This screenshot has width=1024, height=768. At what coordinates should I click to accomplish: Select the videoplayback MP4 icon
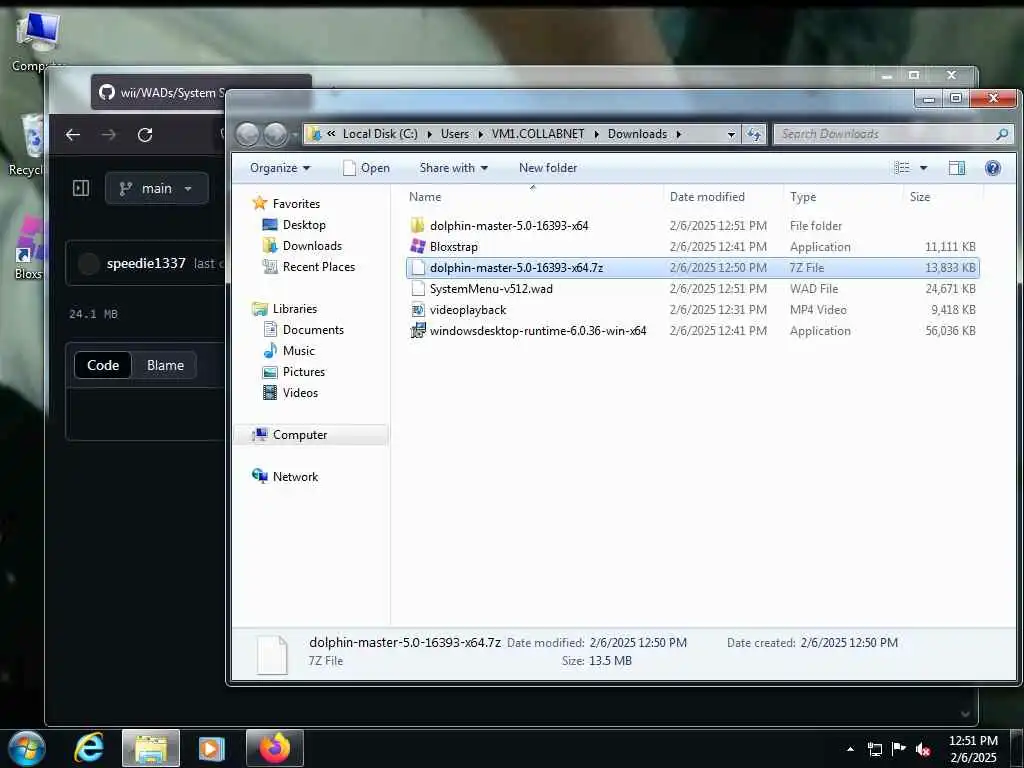point(418,310)
